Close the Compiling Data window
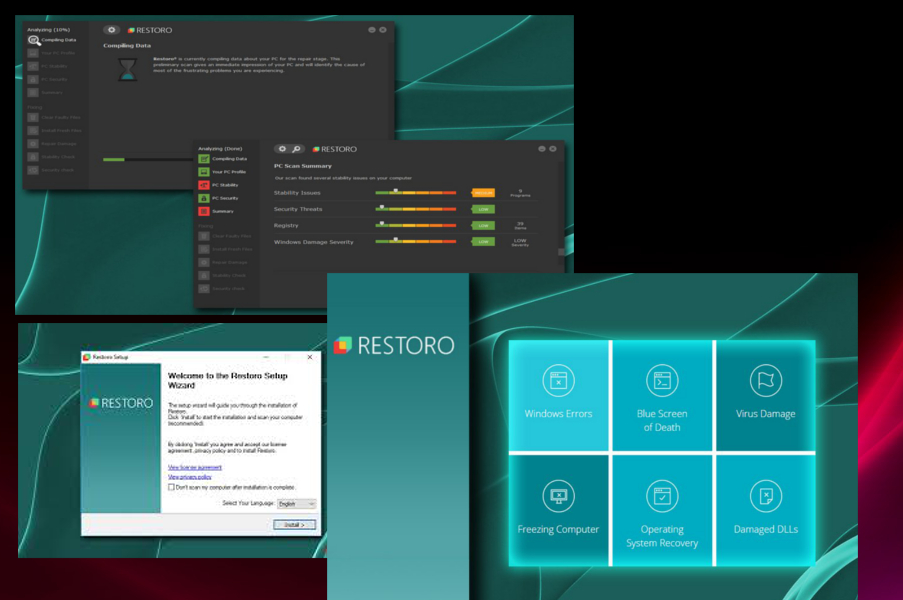Screen dimensions: 903x600 click(x=382, y=30)
